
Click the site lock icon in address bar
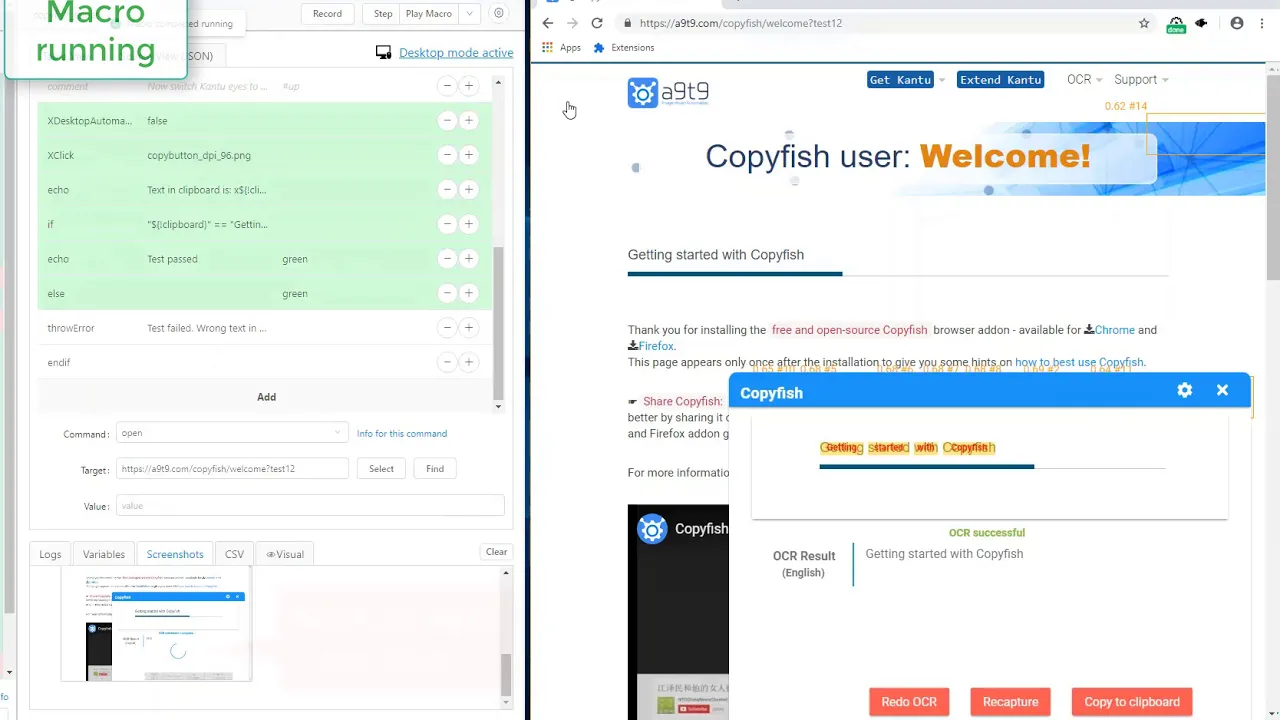click(x=627, y=23)
